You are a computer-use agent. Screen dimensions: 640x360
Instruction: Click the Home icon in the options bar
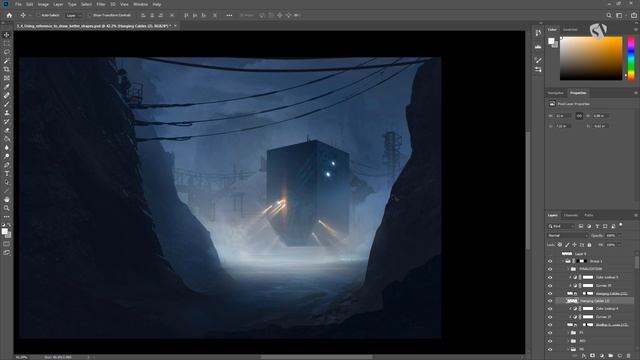pos(9,15)
